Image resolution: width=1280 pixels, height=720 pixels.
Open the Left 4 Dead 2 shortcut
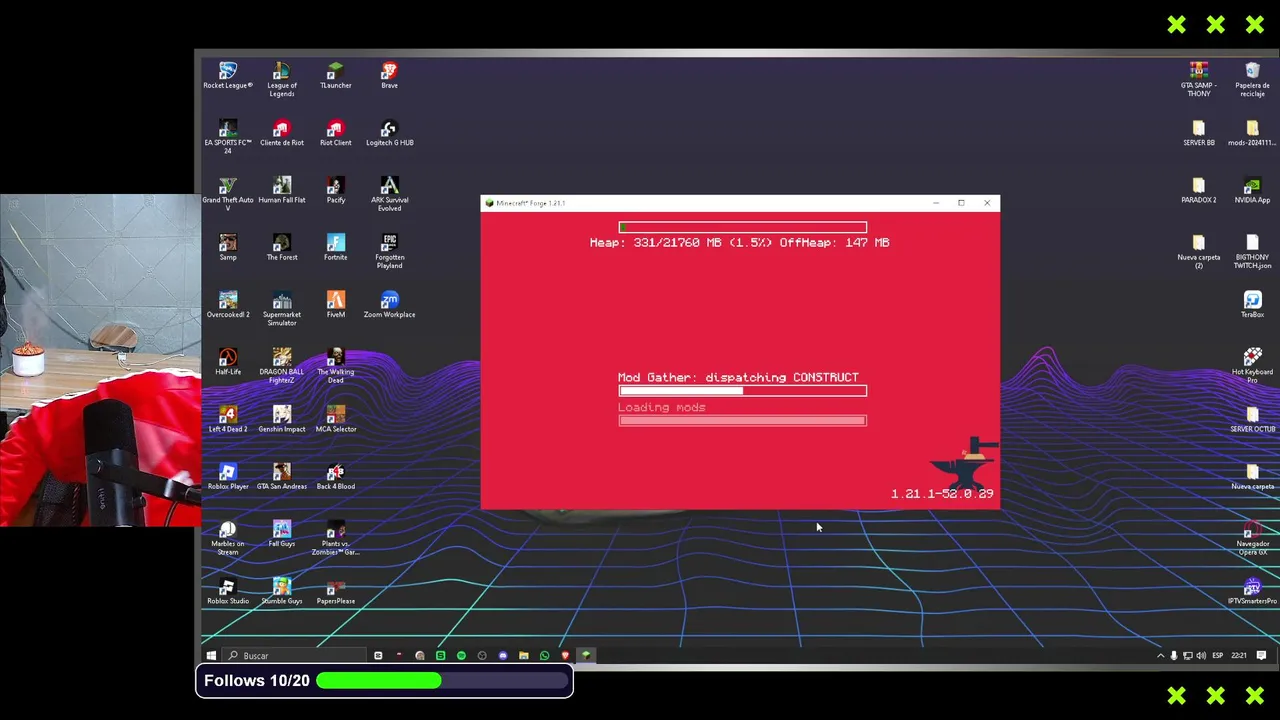[228, 419]
